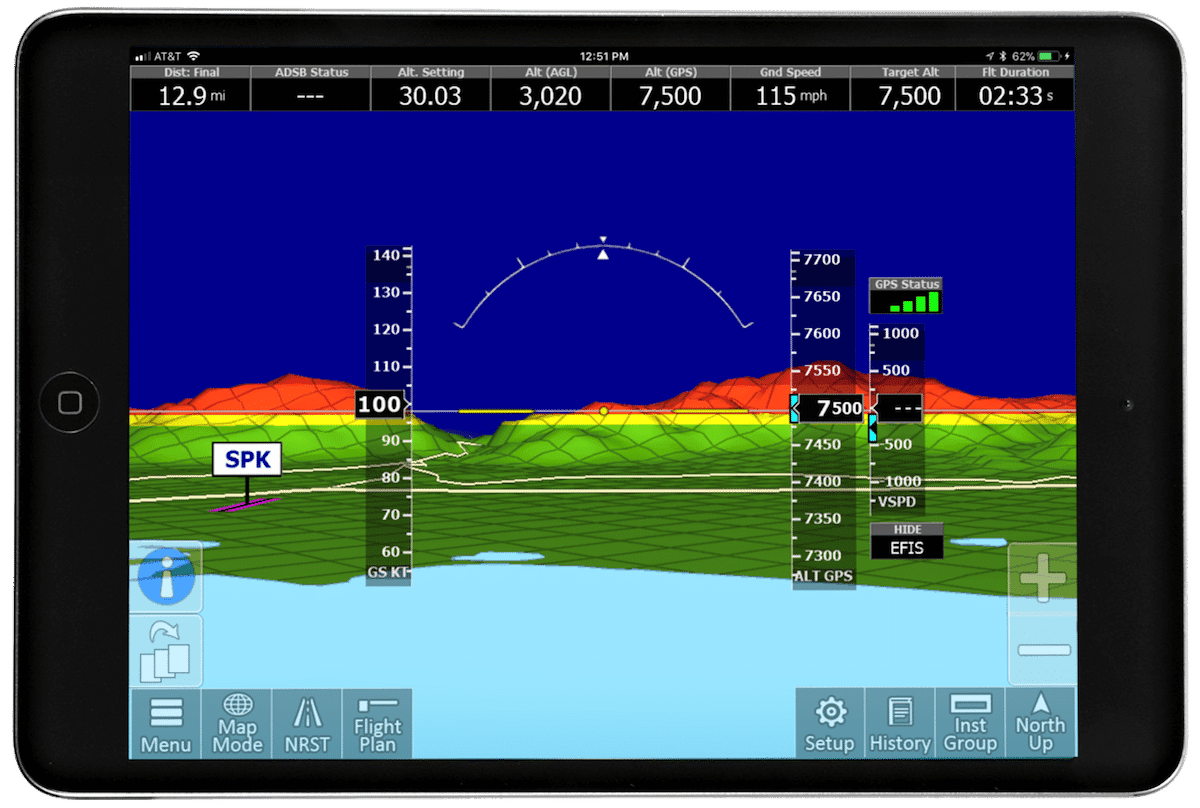Tap the vertical speed indicator readout
This screenshot has height=808, width=1200.
coord(898,408)
